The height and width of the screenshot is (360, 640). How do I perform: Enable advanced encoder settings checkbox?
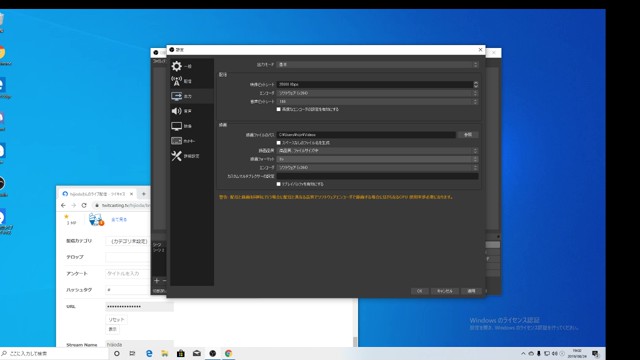279,109
